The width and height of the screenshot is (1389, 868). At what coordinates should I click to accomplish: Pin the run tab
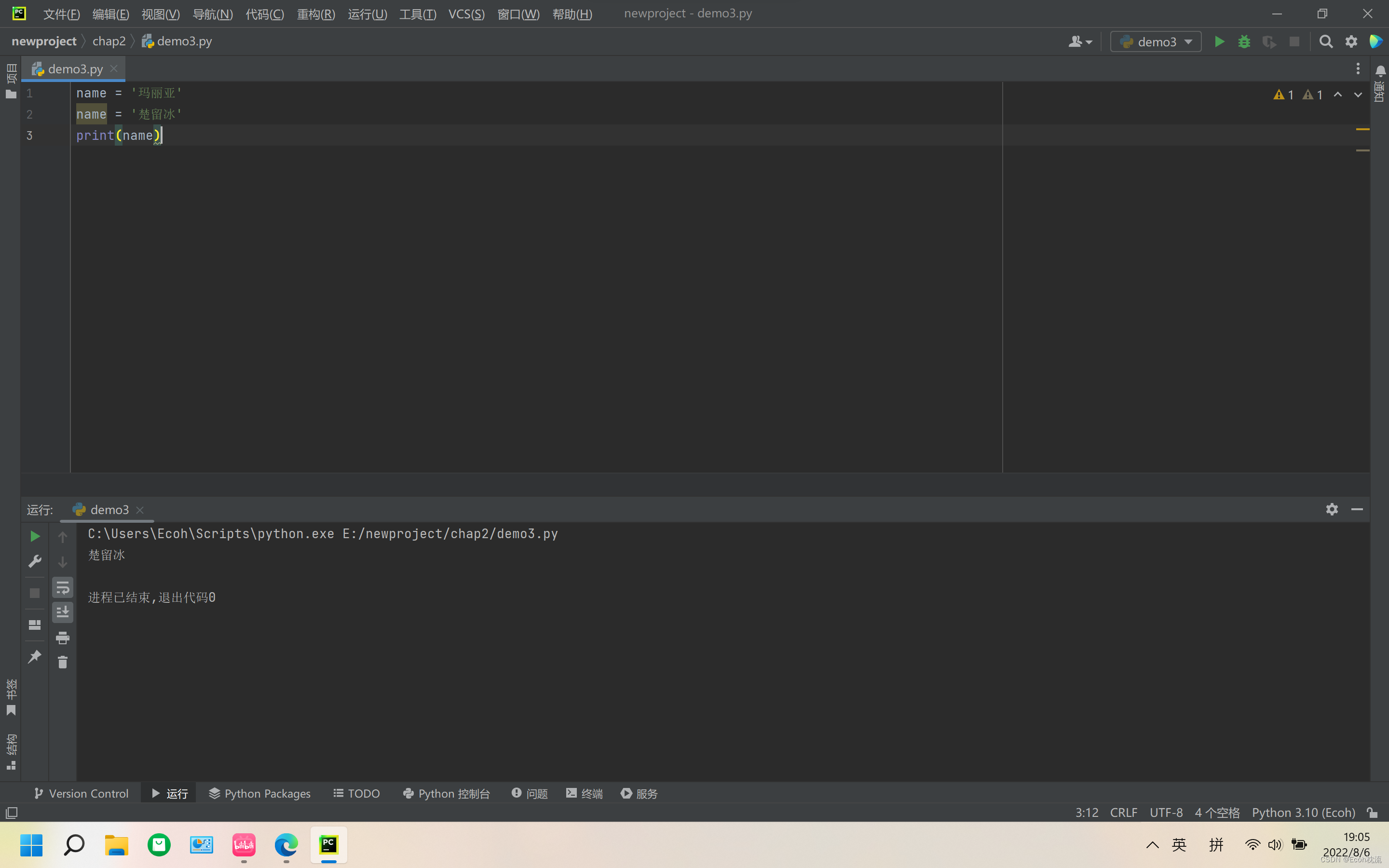coord(34,656)
